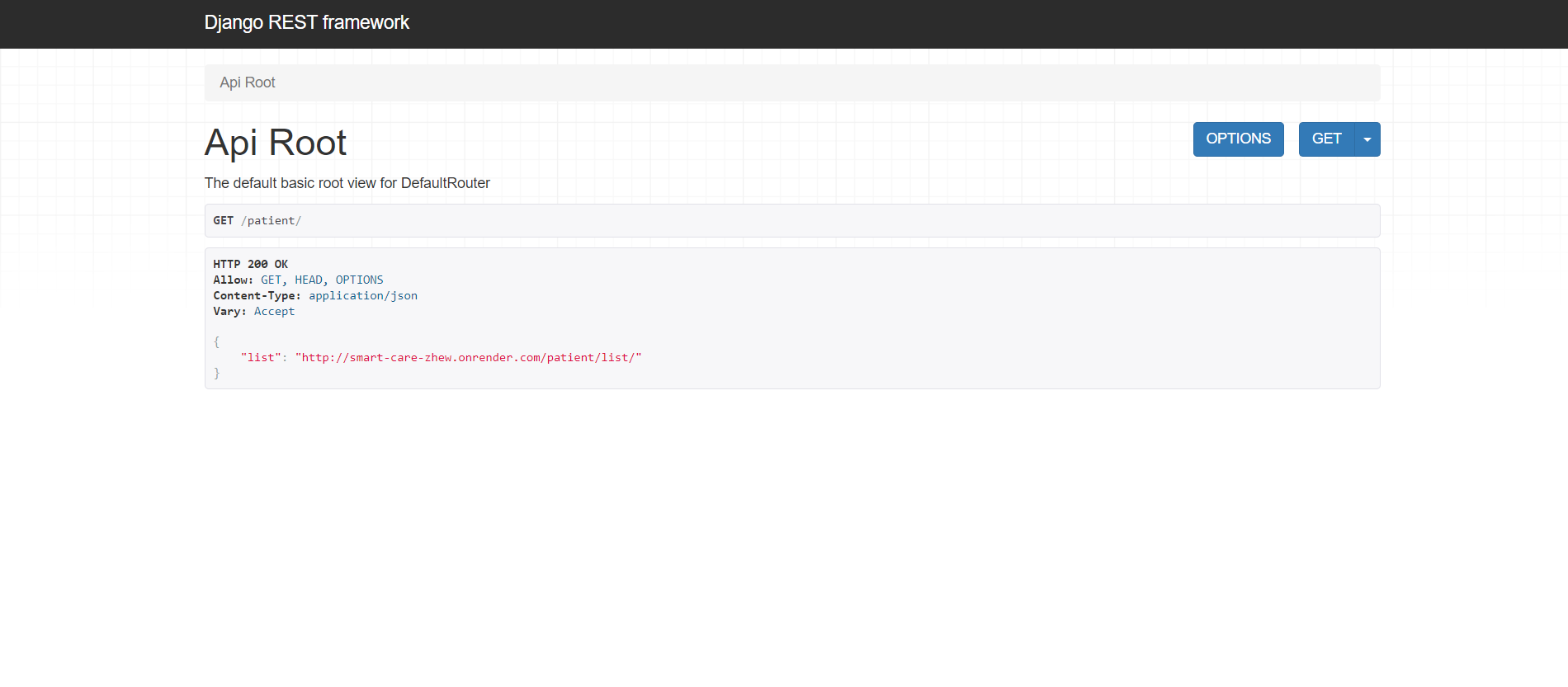Click the Allow header label
This screenshot has height=687, width=1568.
tap(232, 280)
